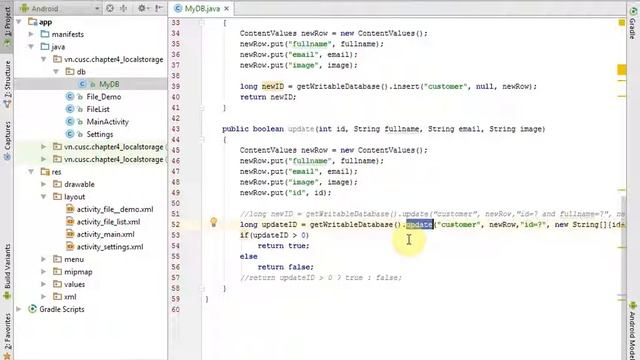Click the yellow inspection indicator atop scrollbar
640x360 pixels.
(x=622, y=22)
